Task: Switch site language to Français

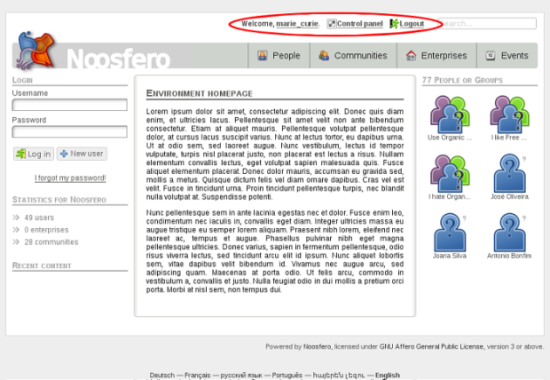Action: click(x=197, y=375)
